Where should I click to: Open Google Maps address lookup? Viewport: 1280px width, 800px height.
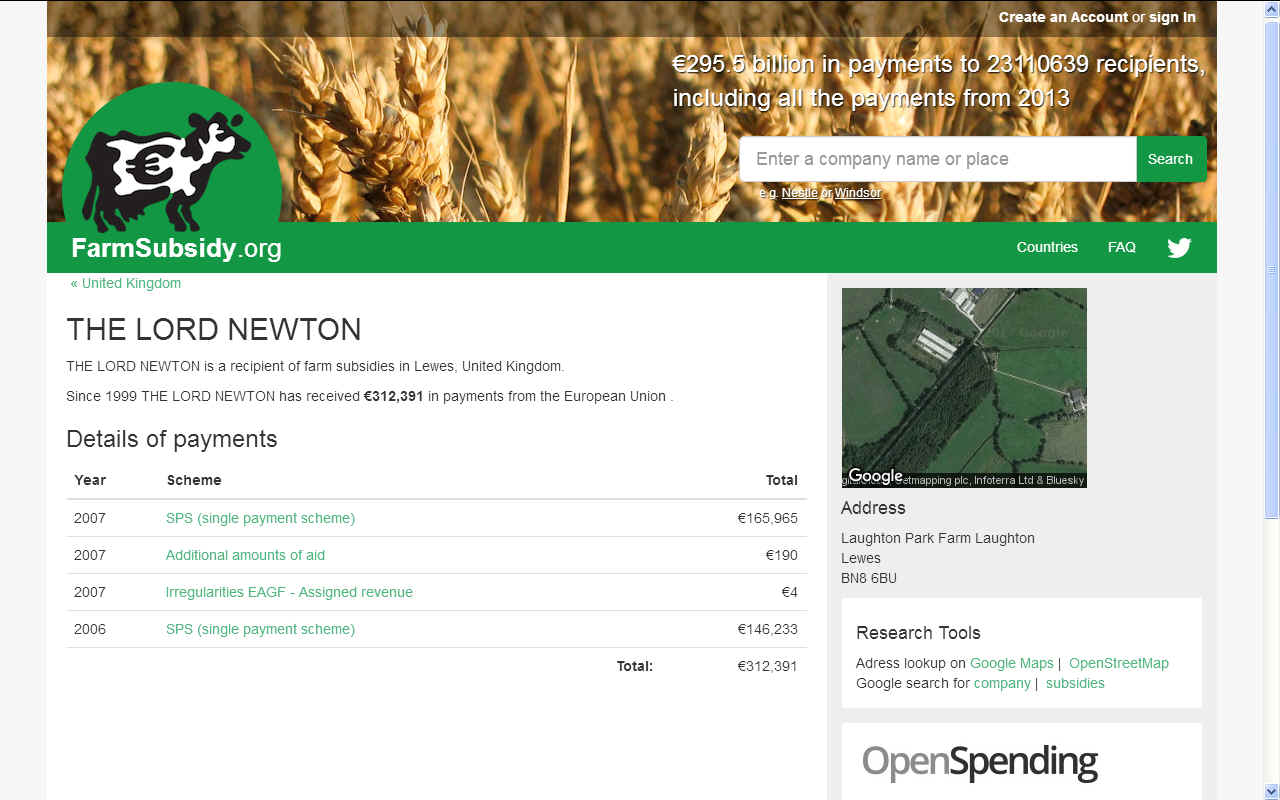tap(1012, 663)
